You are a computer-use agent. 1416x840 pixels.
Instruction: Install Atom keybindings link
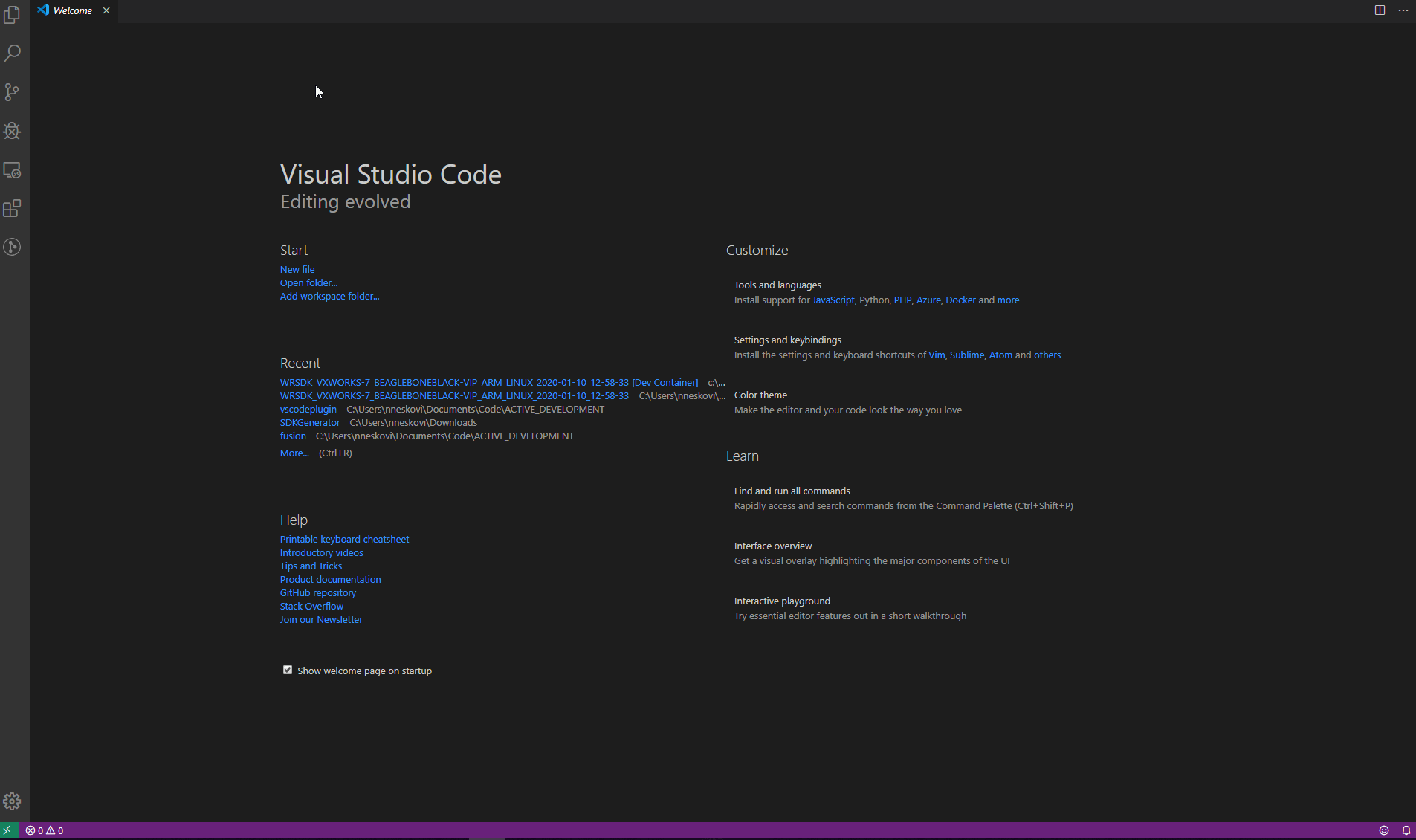[x=1000, y=355]
